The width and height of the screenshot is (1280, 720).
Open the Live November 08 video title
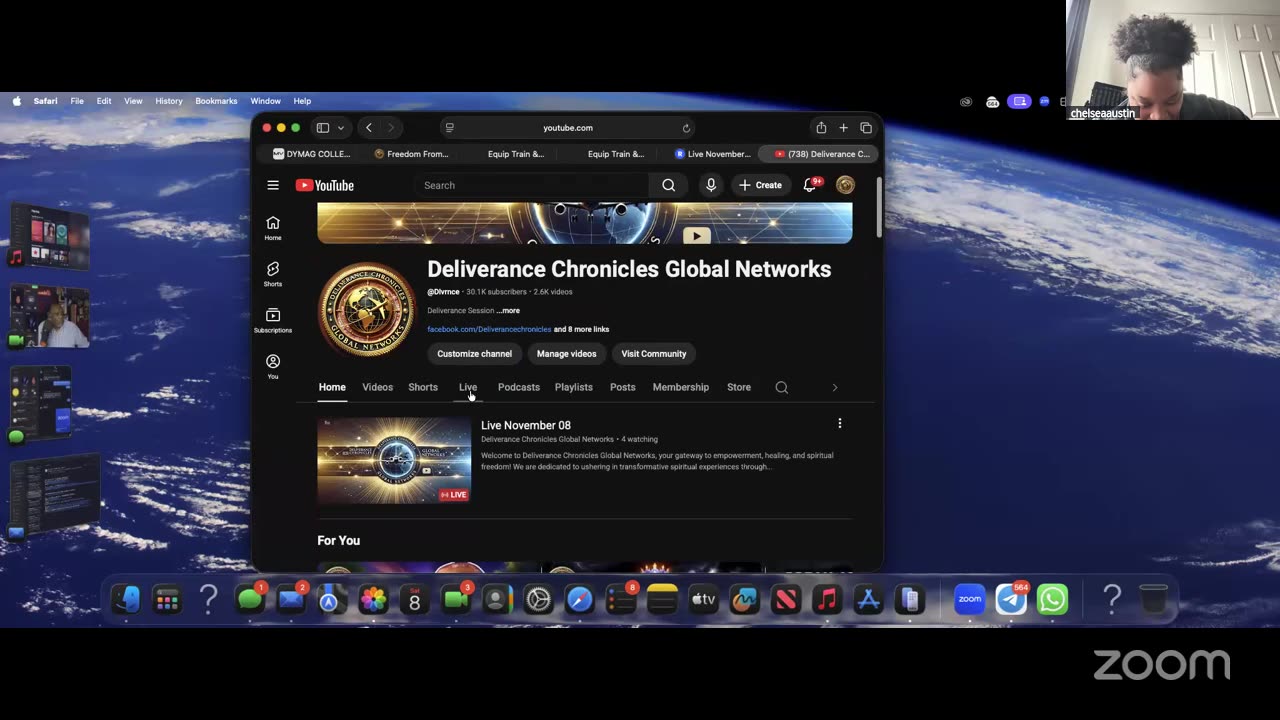coord(526,425)
